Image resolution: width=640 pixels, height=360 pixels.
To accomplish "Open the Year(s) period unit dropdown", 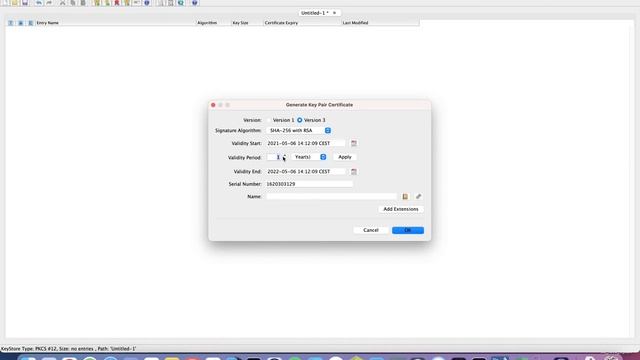I will click(x=310, y=157).
